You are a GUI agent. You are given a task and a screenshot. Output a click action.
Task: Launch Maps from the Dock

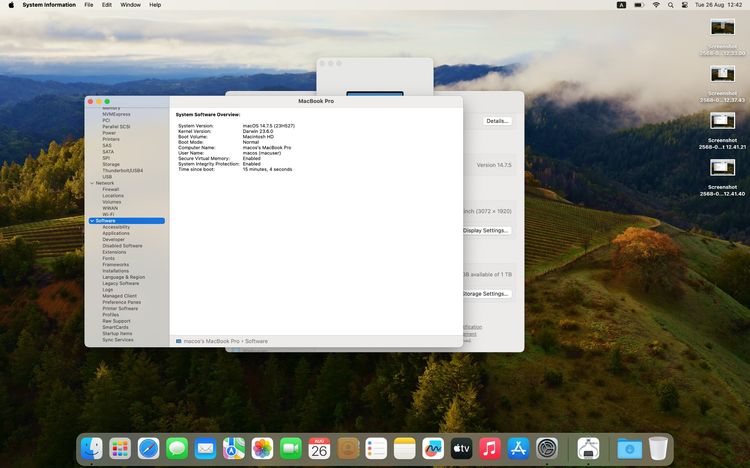click(234, 449)
